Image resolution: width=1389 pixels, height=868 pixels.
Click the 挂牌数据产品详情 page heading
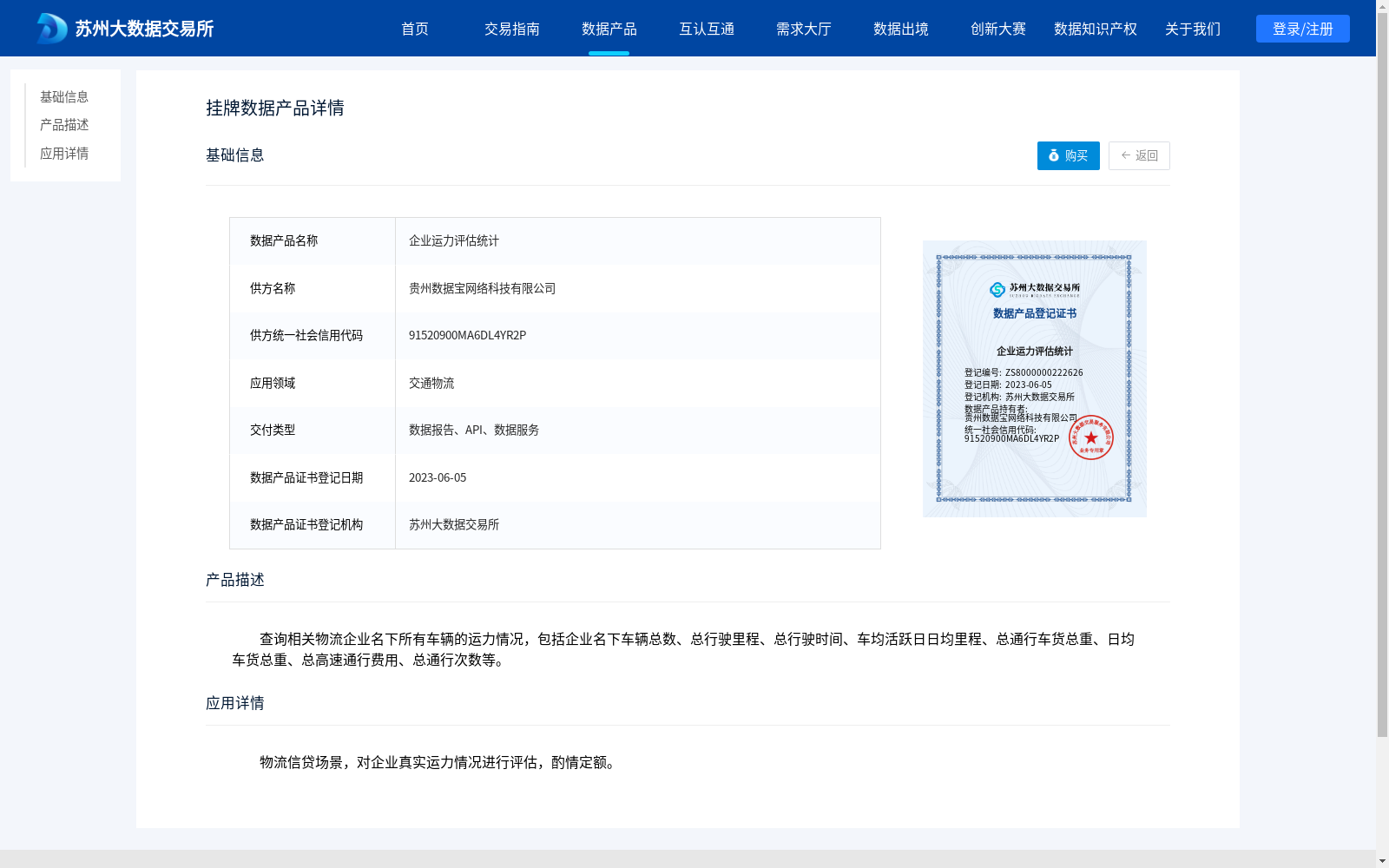click(275, 108)
